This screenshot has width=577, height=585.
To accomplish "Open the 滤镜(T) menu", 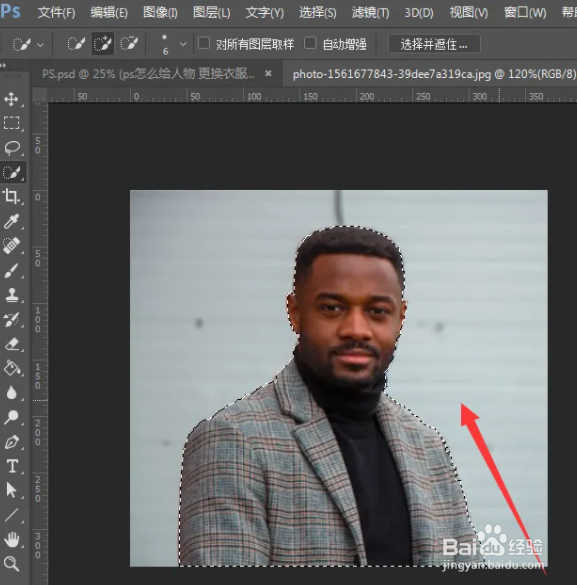I will click(x=370, y=13).
